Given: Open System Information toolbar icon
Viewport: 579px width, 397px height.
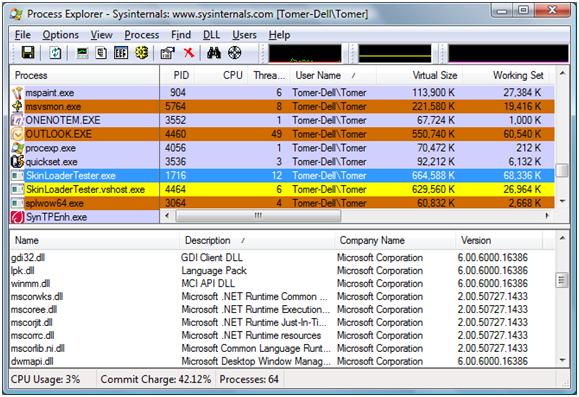Looking at the screenshot, I should pos(82,53).
